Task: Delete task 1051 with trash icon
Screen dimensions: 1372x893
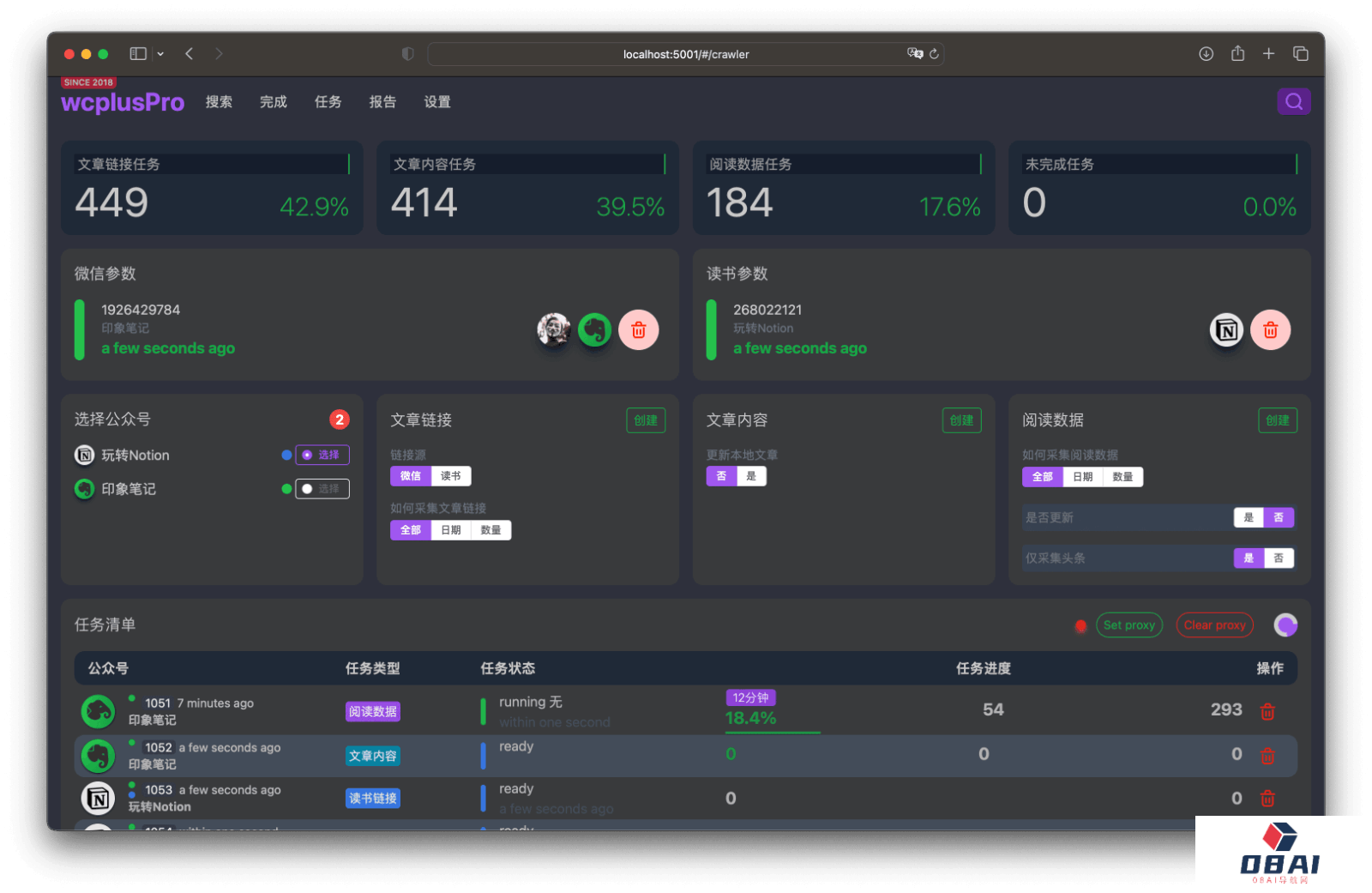Action: click(1267, 711)
